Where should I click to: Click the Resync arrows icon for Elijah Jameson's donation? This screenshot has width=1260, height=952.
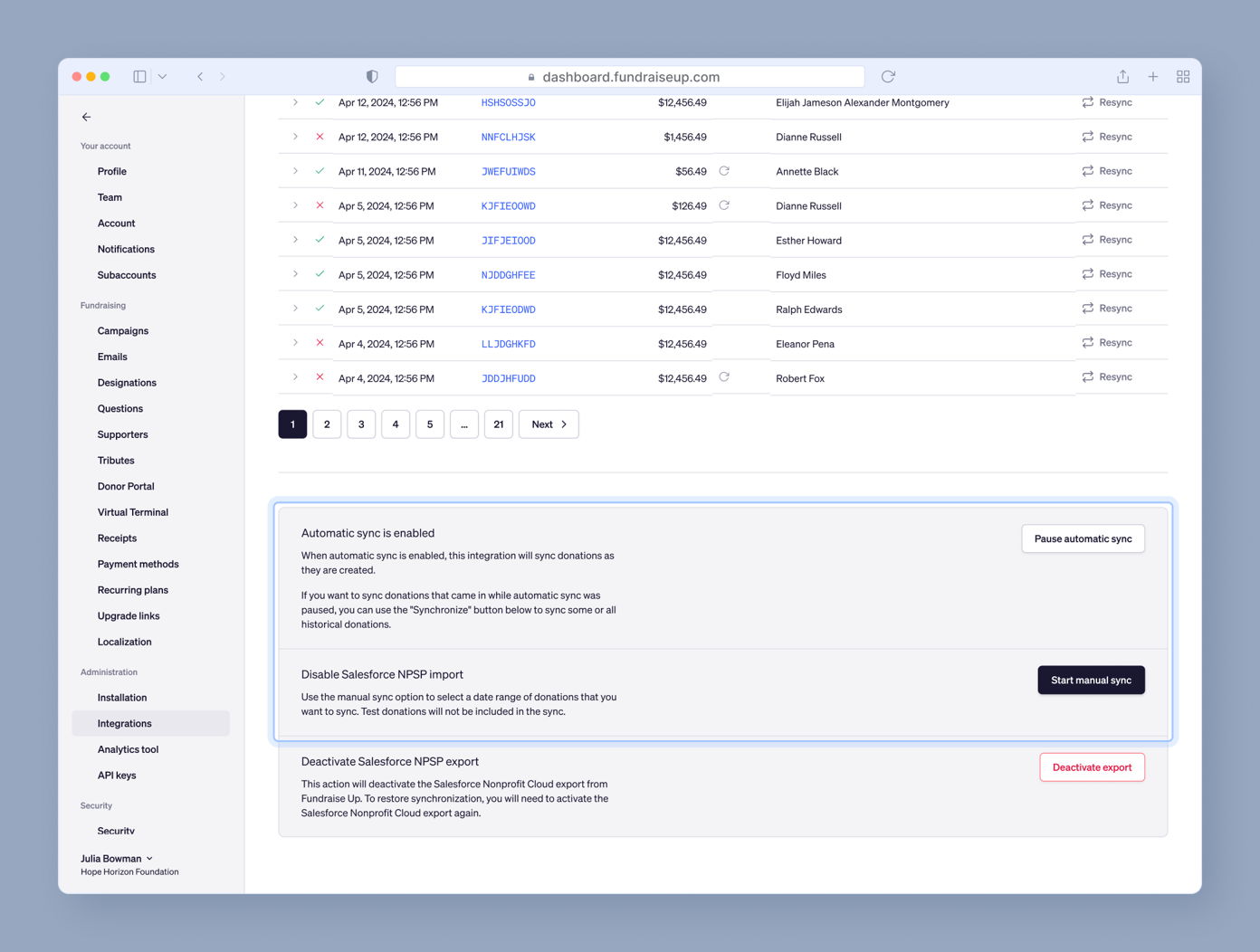click(1087, 102)
